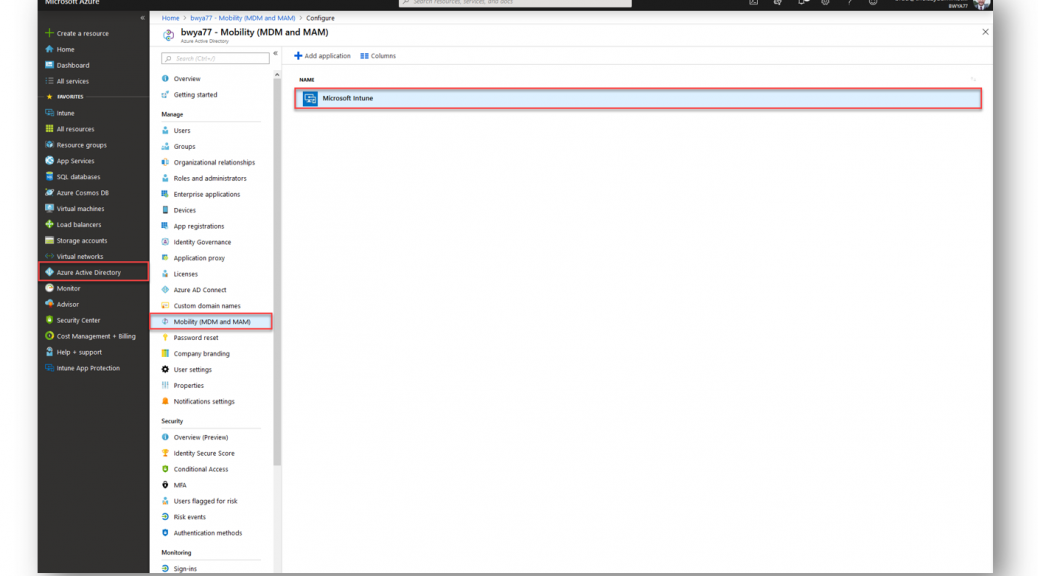Open the Help + support icon
The image size is (1038, 576).
tap(49, 352)
